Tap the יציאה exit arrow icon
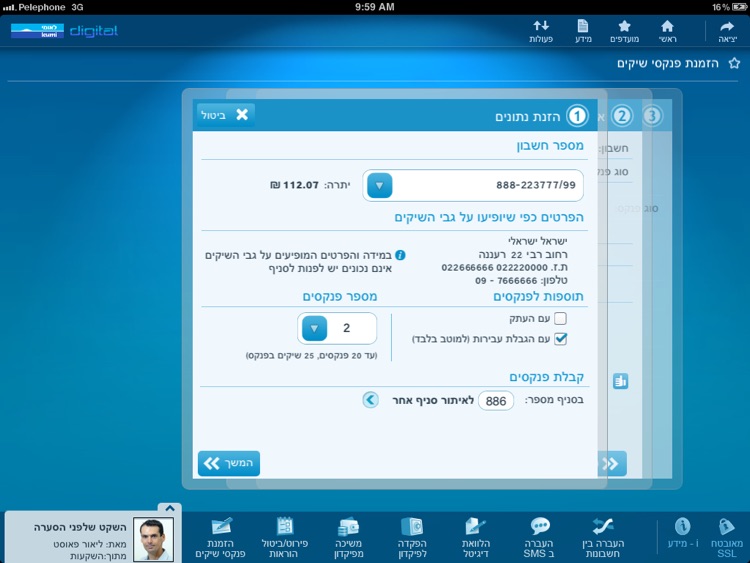This screenshot has height=563, width=750. coord(727,31)
